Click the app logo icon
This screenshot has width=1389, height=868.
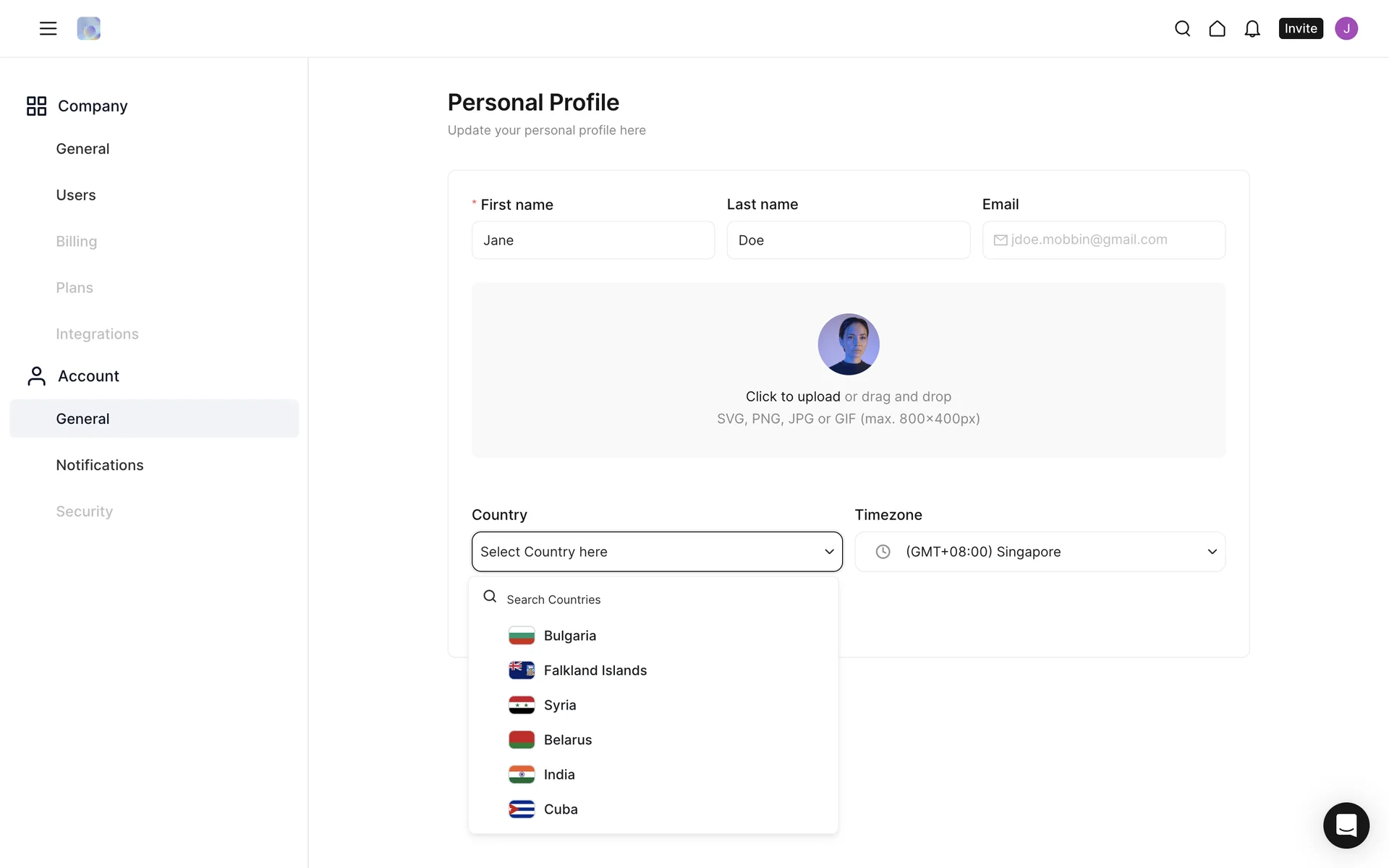pyautogui.click(x=88, y=28)
